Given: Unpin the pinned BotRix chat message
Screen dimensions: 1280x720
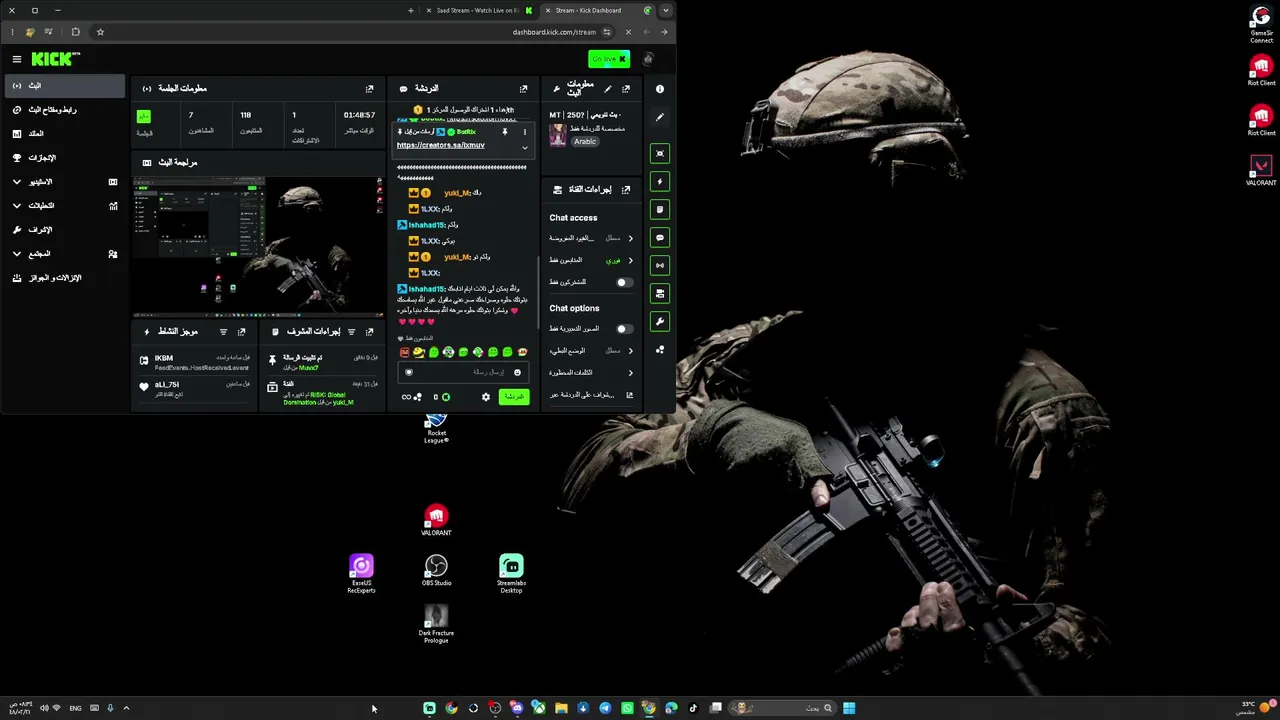Looking at the screenshot, I should [505, 132].
